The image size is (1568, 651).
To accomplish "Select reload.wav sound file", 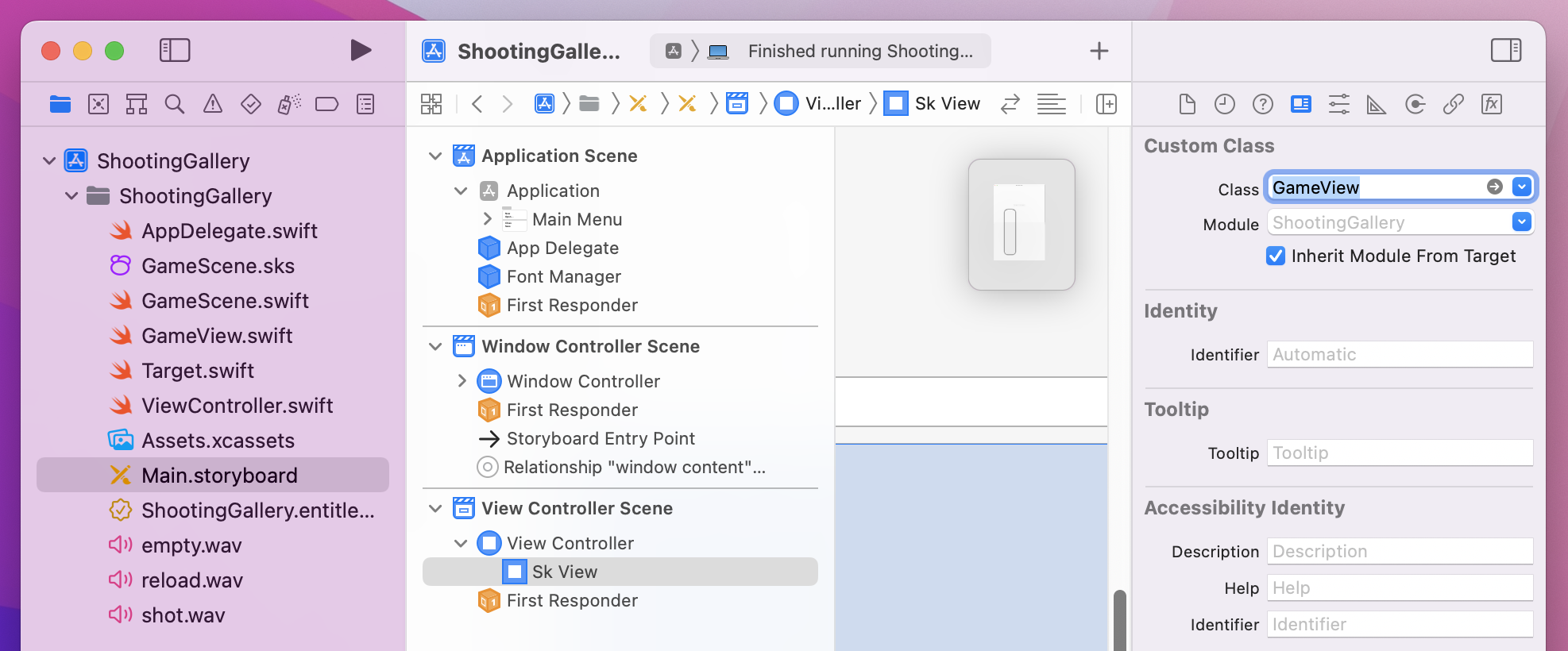I will 176,580.
